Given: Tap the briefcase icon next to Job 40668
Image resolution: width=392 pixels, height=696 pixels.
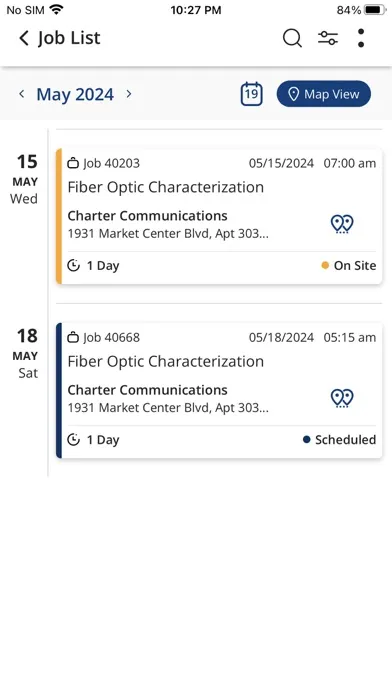Looking at the screenshot, I should (x=73, y=337).
